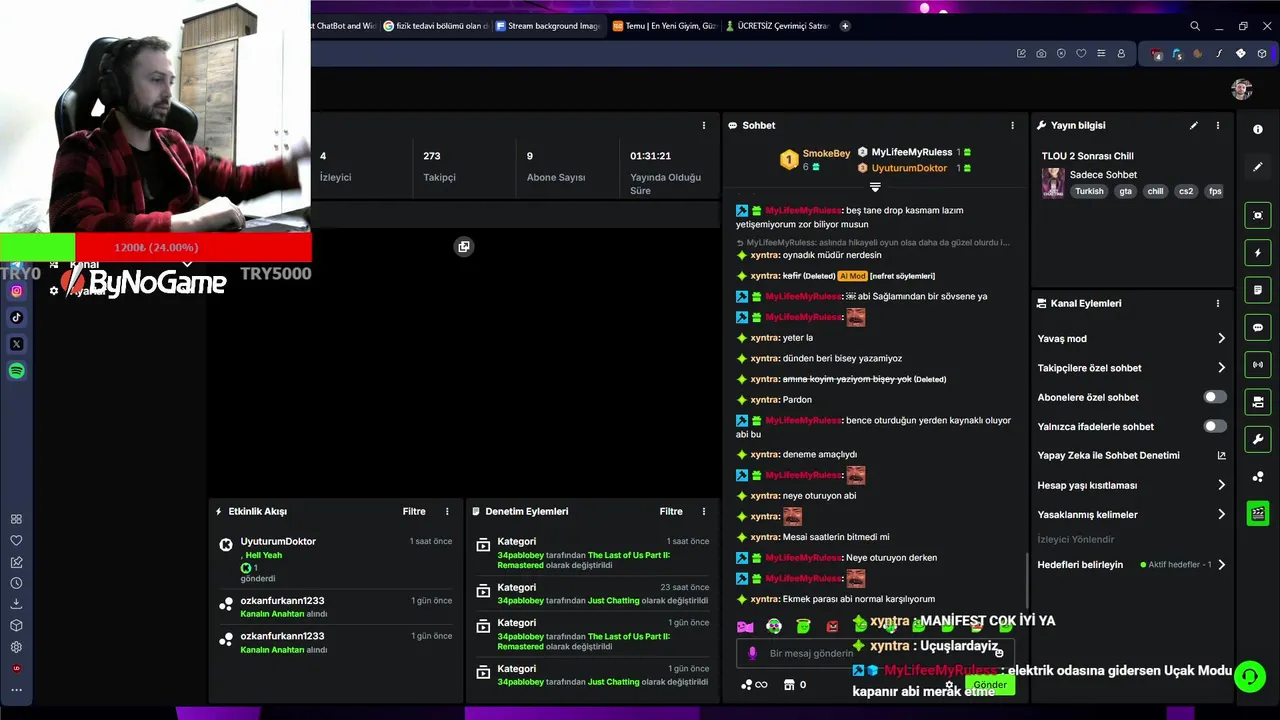The image size is (1280, 720).
Task: Click the pencil icon in the right rail
Action: pos(1258,167)
